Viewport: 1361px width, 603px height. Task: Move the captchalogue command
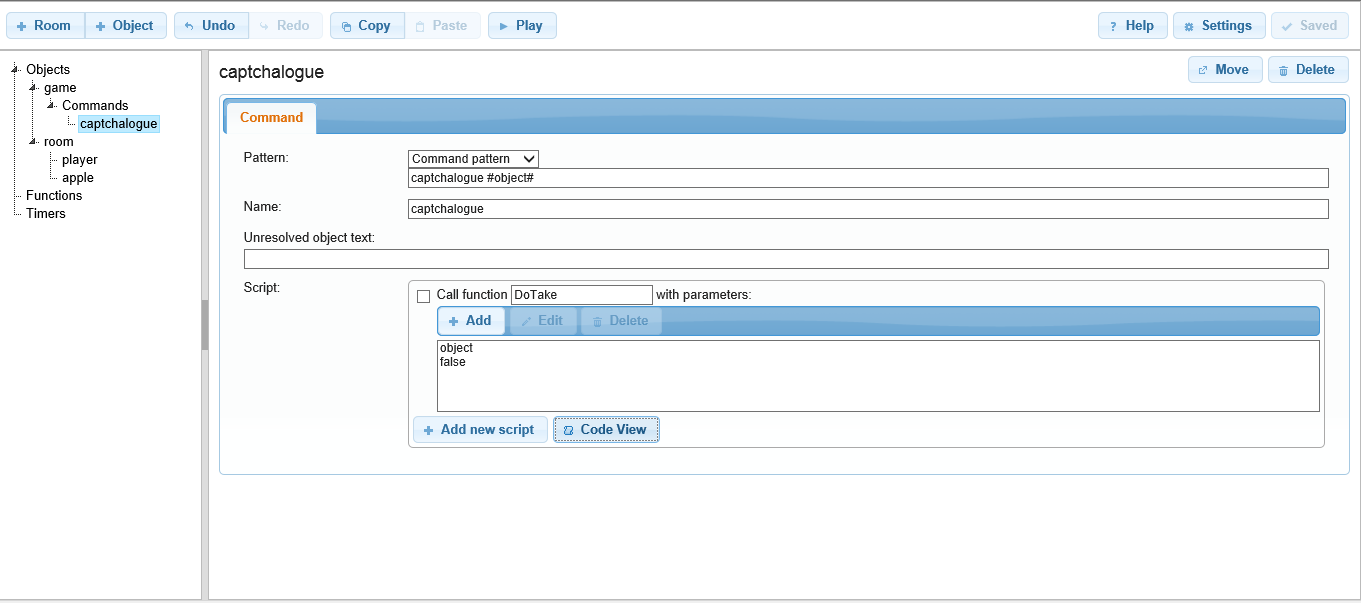[x=1224, y=70]
